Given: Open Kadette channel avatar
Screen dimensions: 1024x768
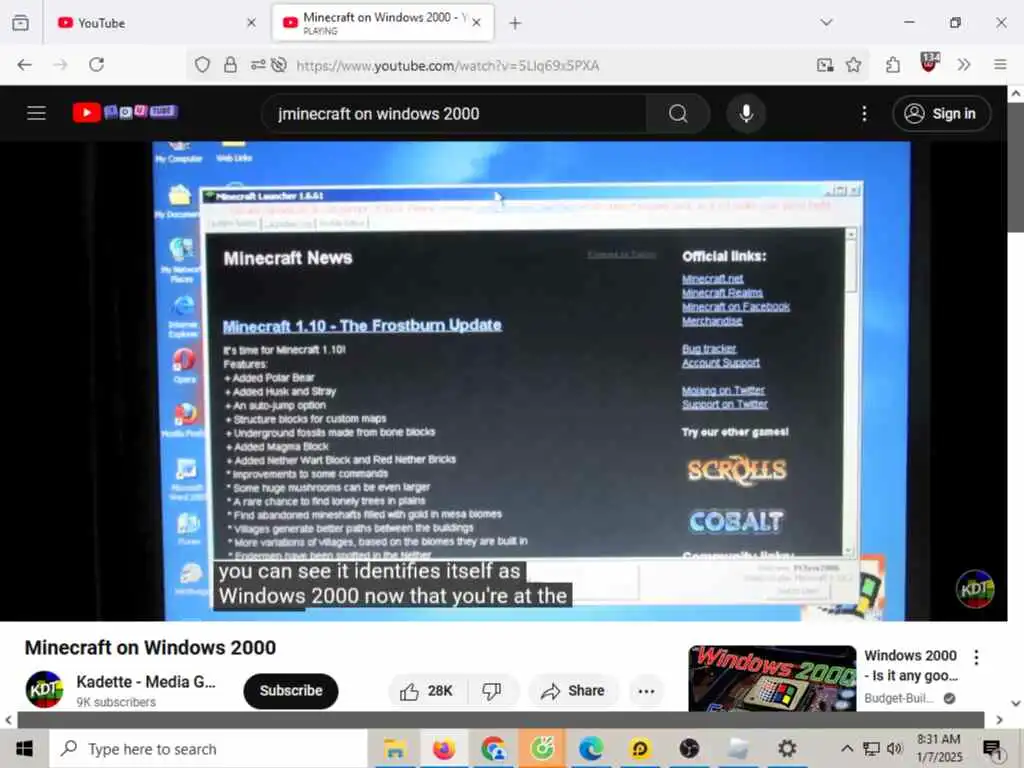Looking at the screenshot, I should click(44, 690).
